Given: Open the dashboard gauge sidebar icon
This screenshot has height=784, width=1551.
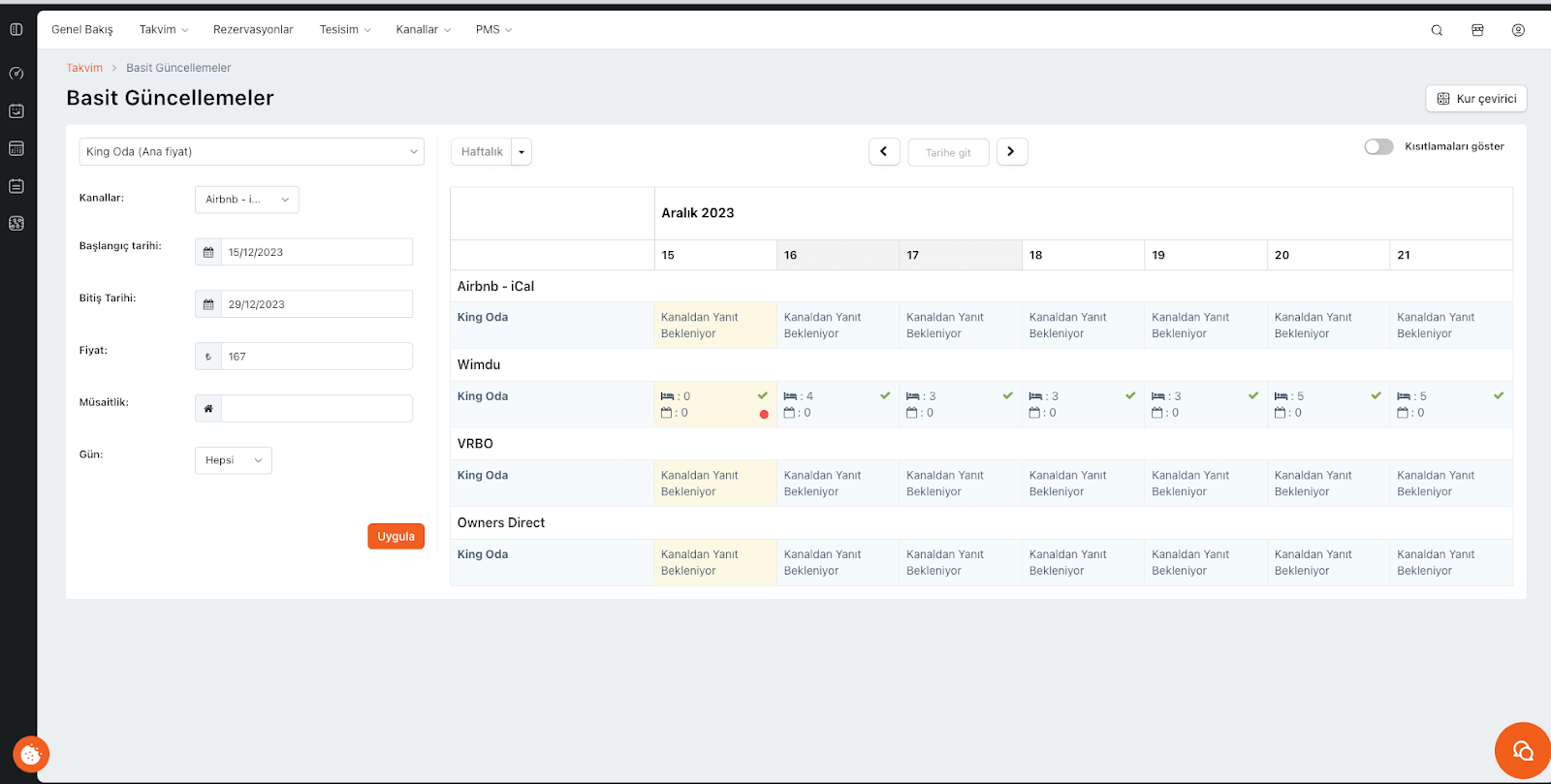Looking at the screenshot, I should [16, 74].
